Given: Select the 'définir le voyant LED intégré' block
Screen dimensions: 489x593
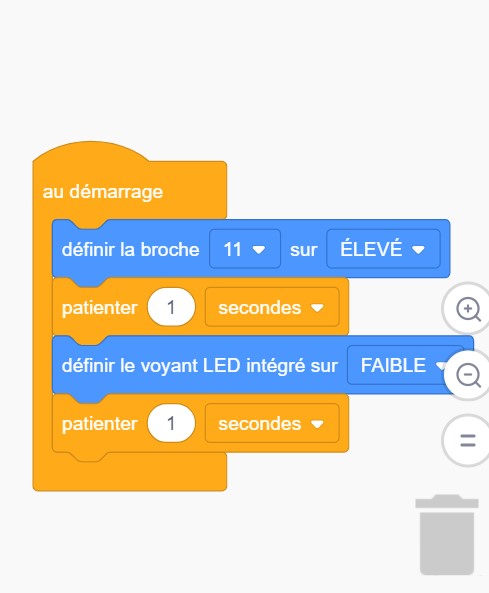Looking at the screenshot, I should (199, 366).
